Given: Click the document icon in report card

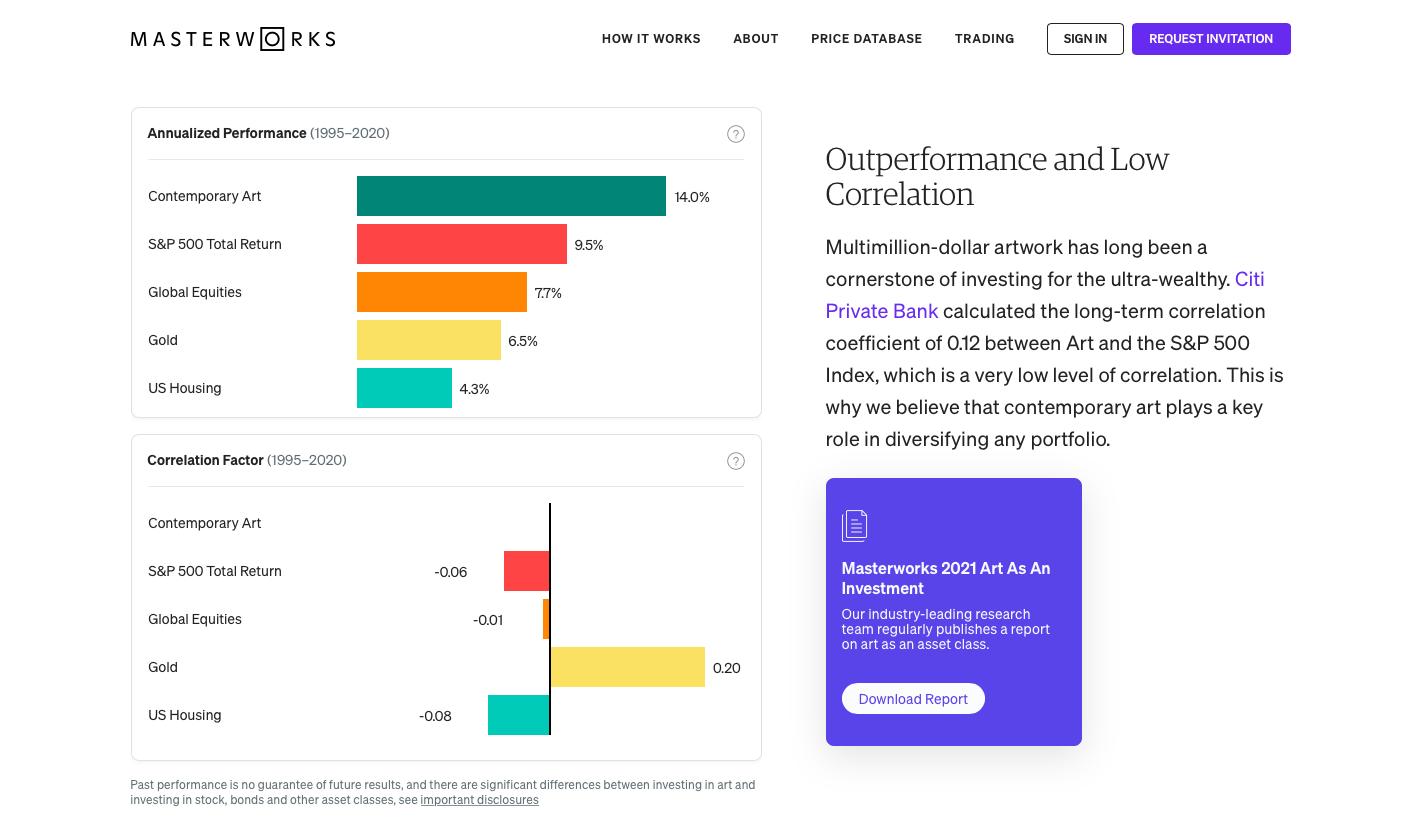Looking at the screenshot, I should 855,526.
